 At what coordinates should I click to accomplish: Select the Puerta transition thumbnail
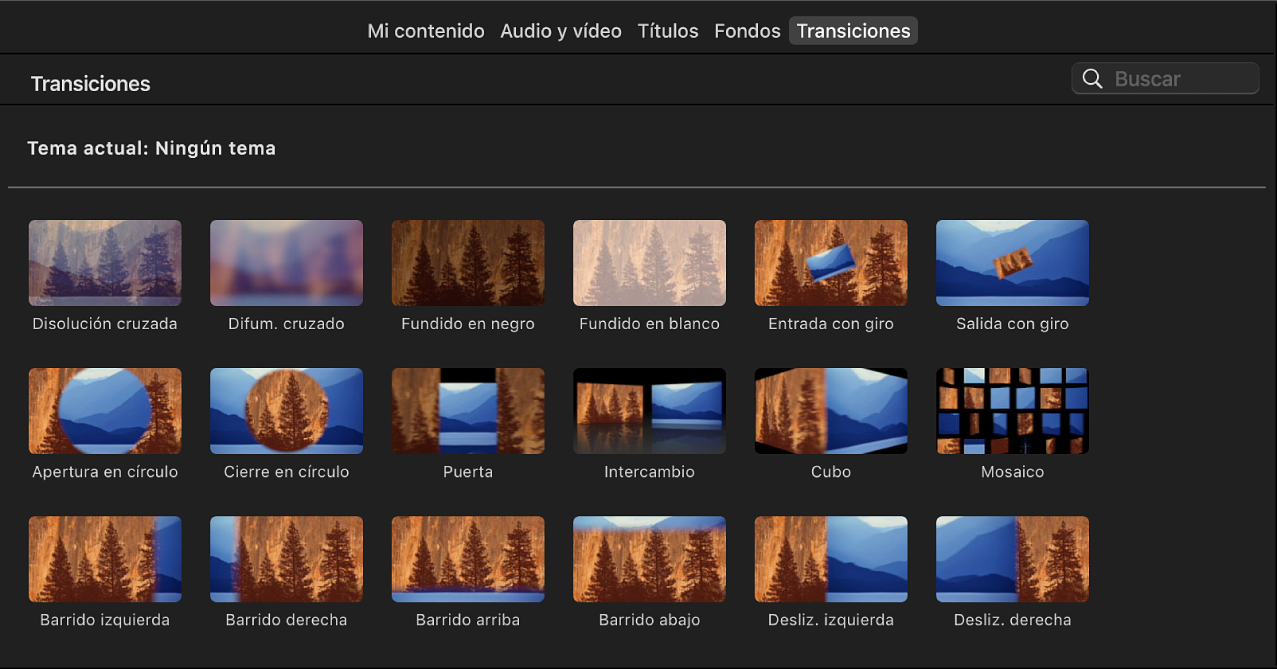[x=467, y=410]
